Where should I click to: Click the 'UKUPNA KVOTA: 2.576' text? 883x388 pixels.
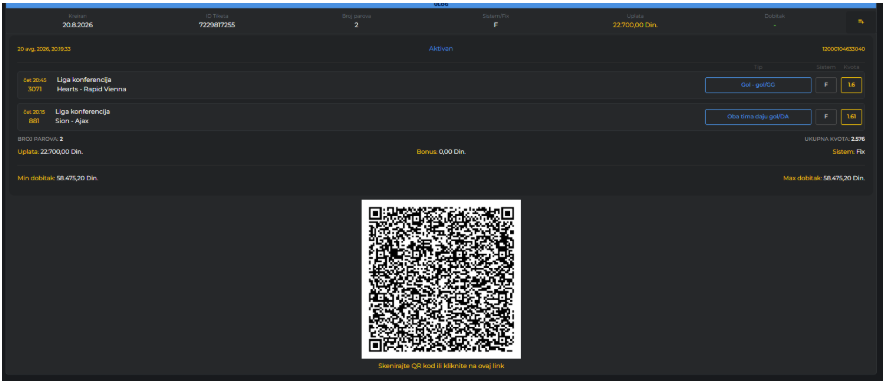click(x=835, y=139)
